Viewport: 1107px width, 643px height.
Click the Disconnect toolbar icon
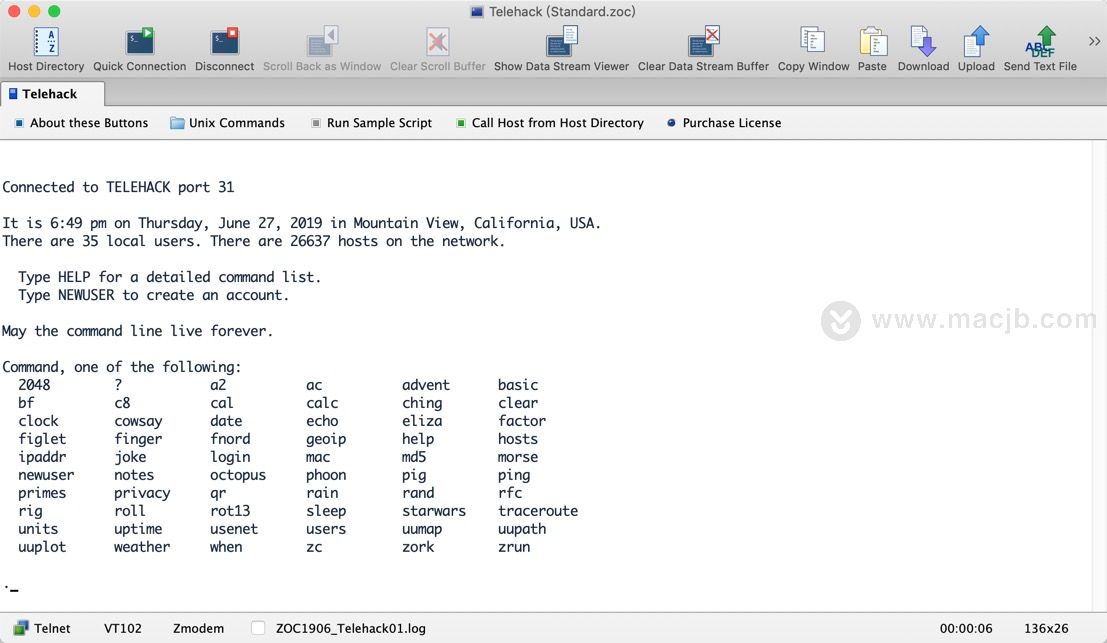pos(225,42)
